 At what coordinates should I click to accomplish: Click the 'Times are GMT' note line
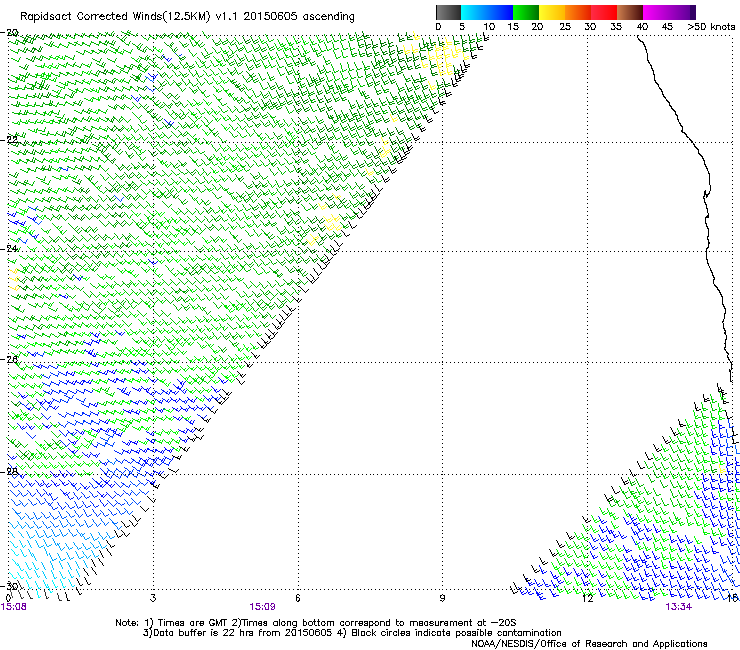(315, 623)
